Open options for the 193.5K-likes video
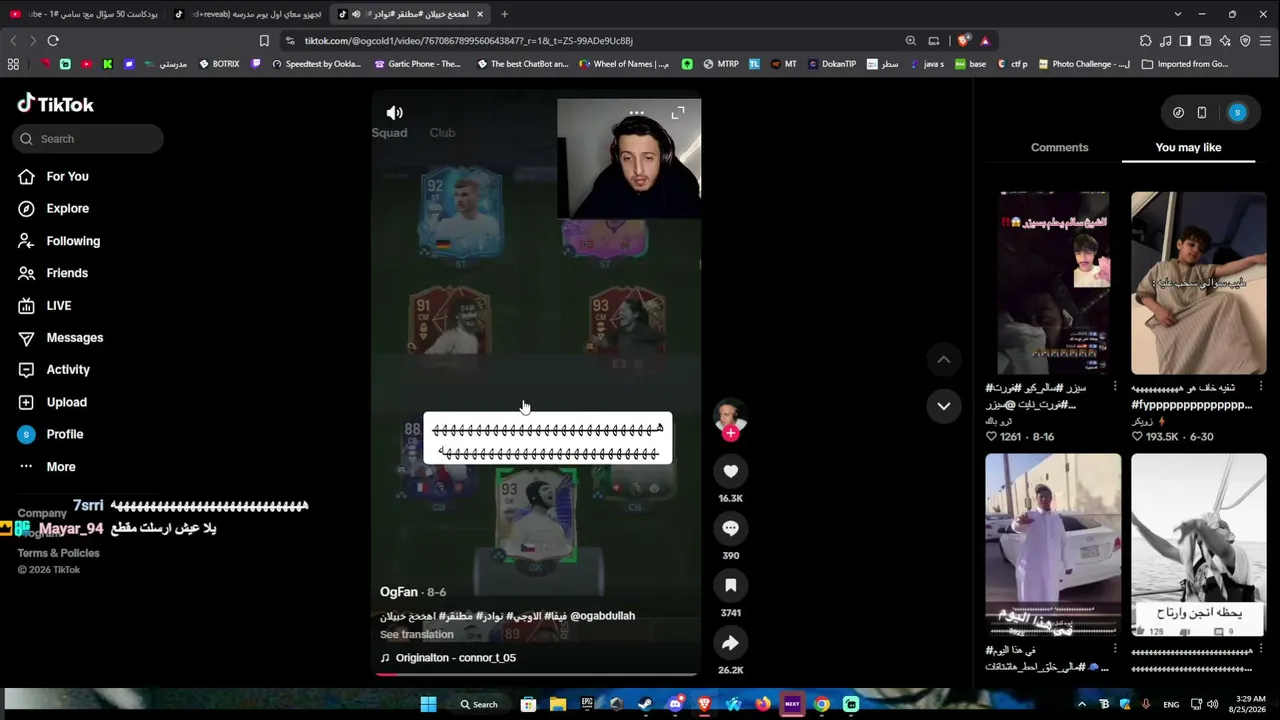The image size is (1280, 720). [x=1260, y=387]
